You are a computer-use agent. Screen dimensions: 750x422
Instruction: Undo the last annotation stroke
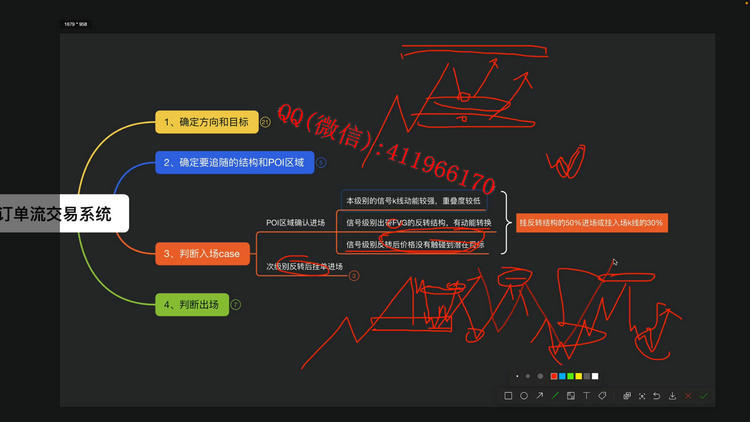coord(657,396)
